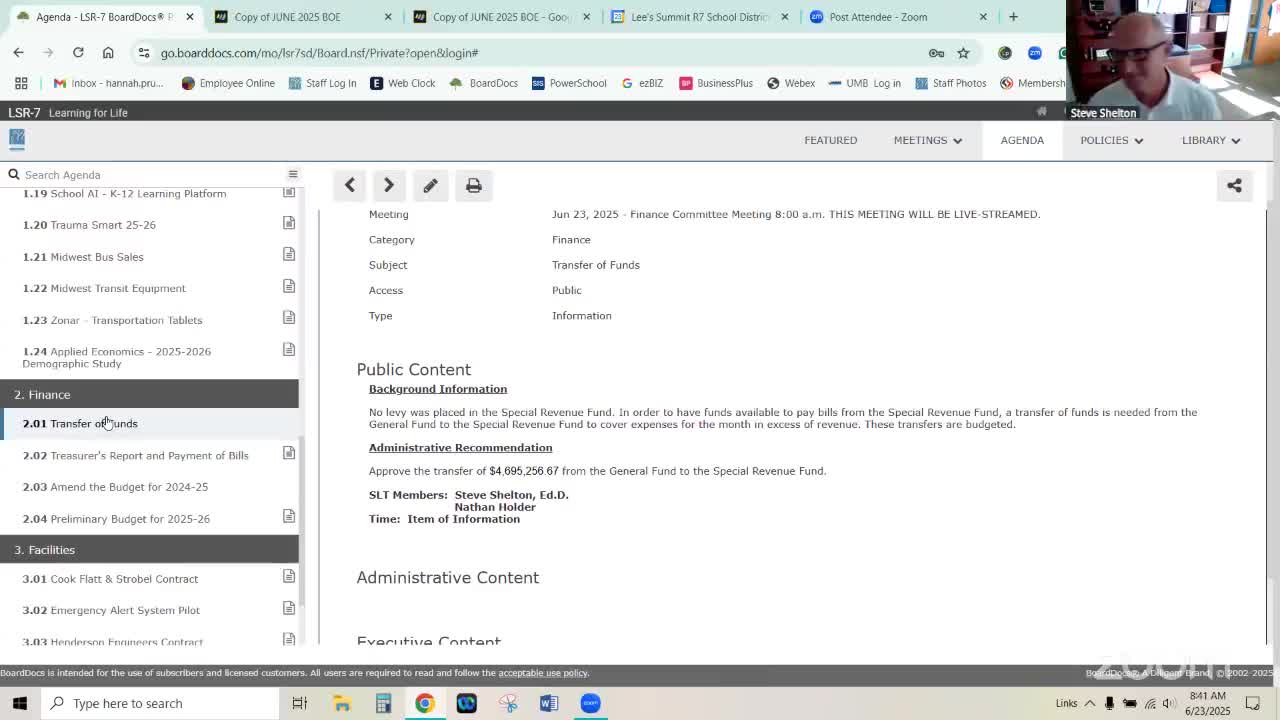Click the Windows Start button
The image size is (1280, 720).
tap(20, 703)
